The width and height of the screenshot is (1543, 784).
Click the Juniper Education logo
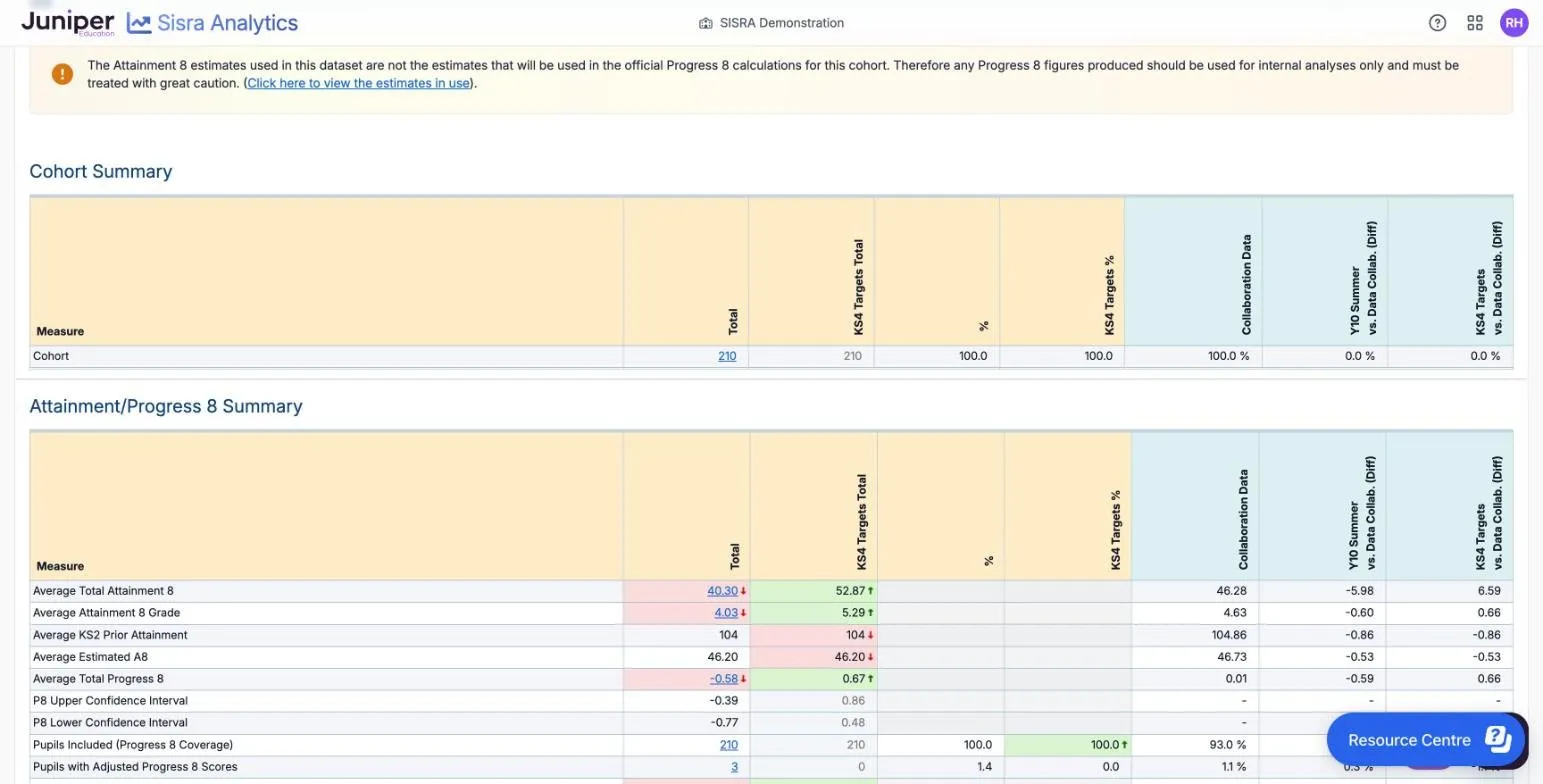(x=67, y=22)
